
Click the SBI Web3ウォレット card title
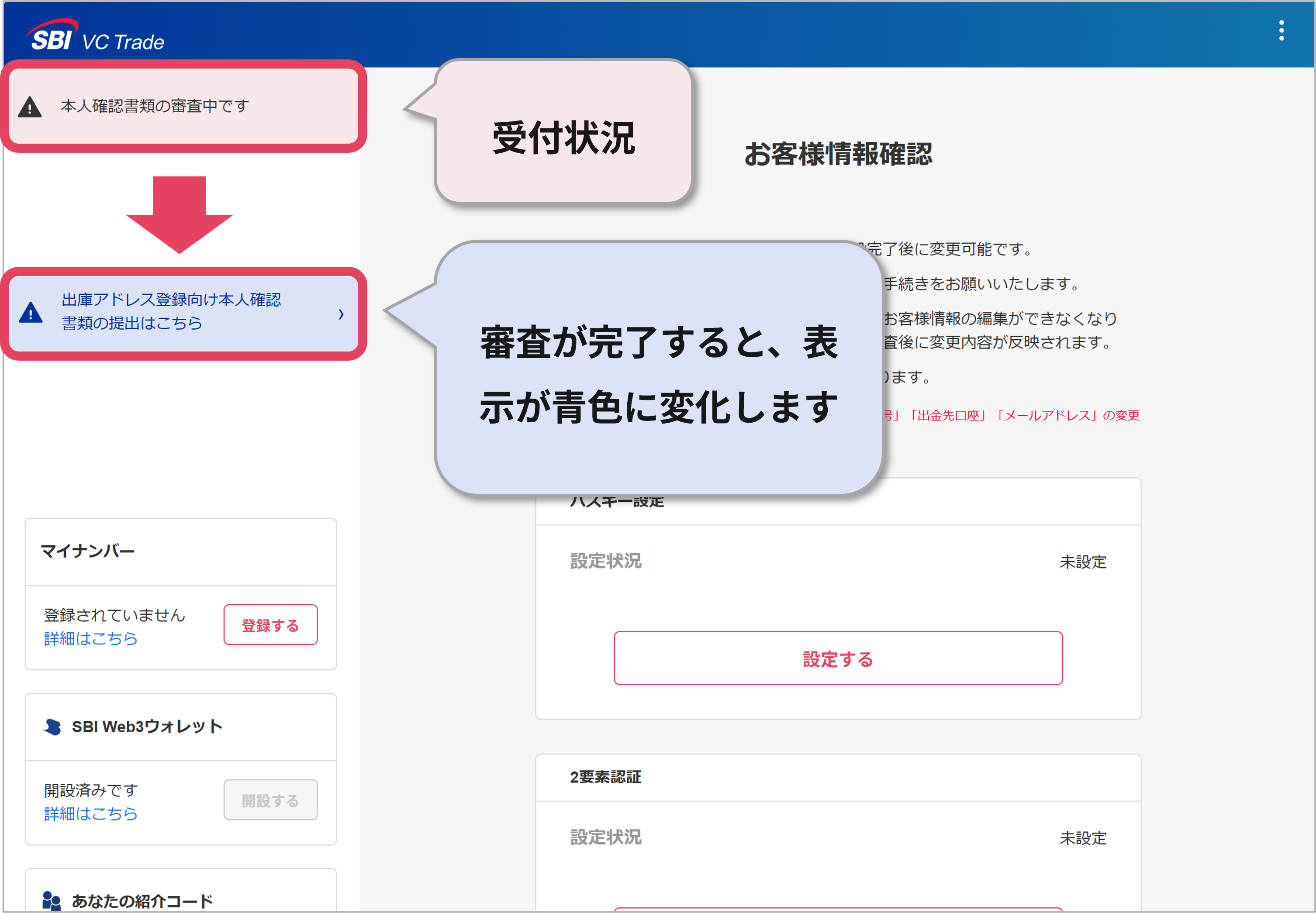(x=147, y=727)
